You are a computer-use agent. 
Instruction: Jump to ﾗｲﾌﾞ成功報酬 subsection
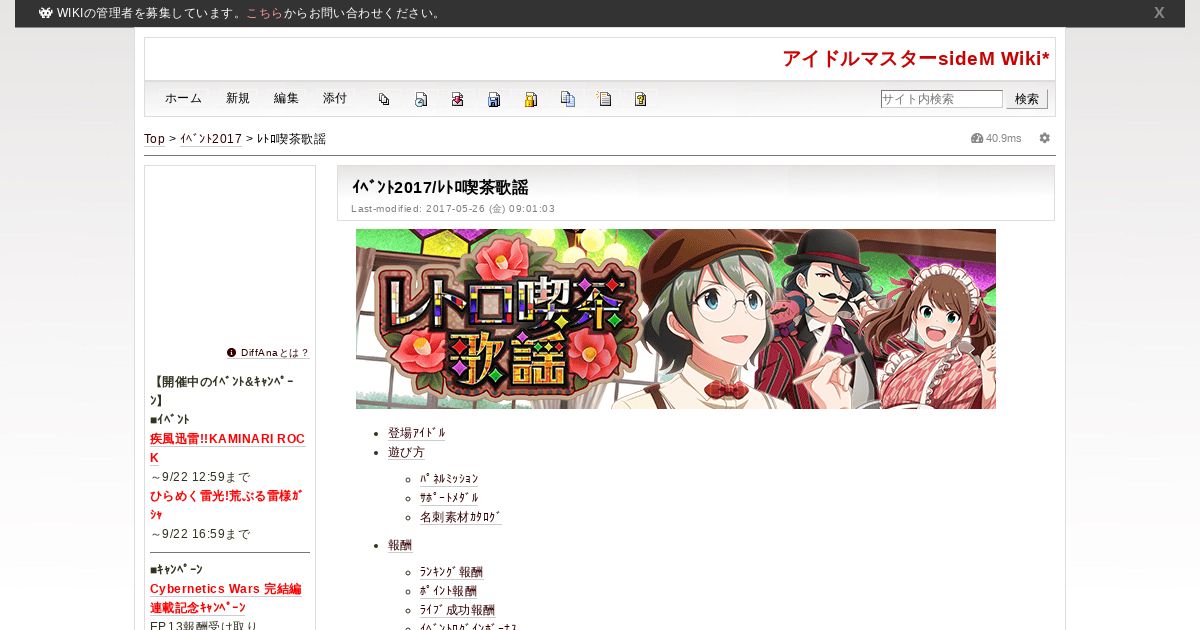457,610
